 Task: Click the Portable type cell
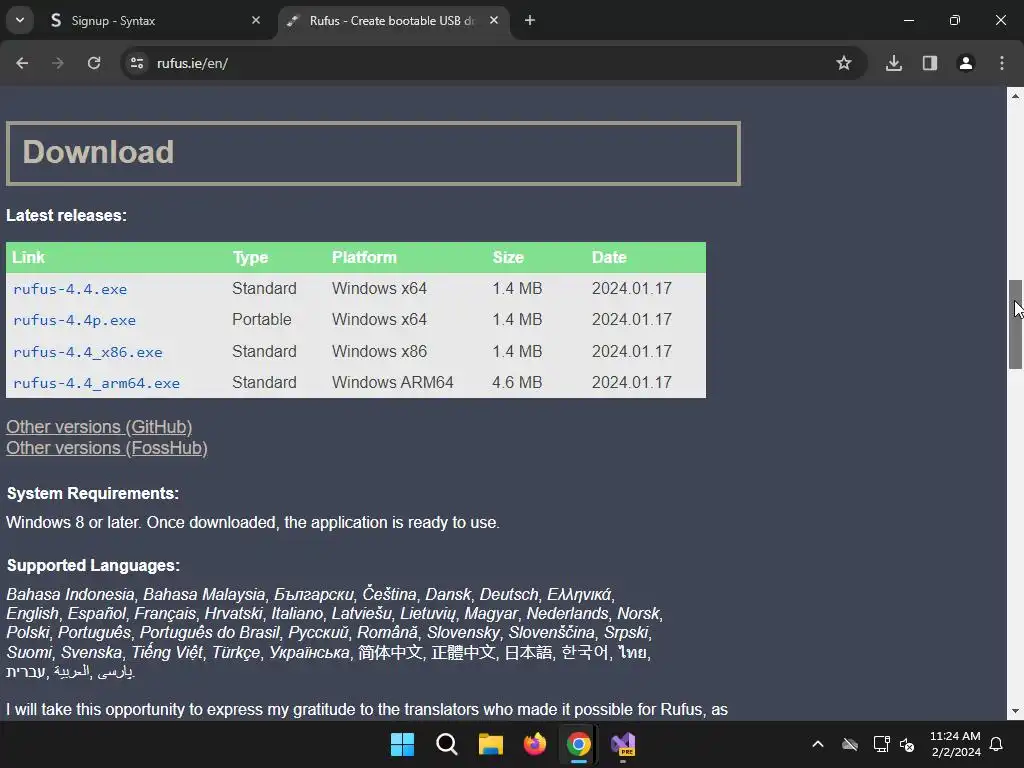pos(262,319)
